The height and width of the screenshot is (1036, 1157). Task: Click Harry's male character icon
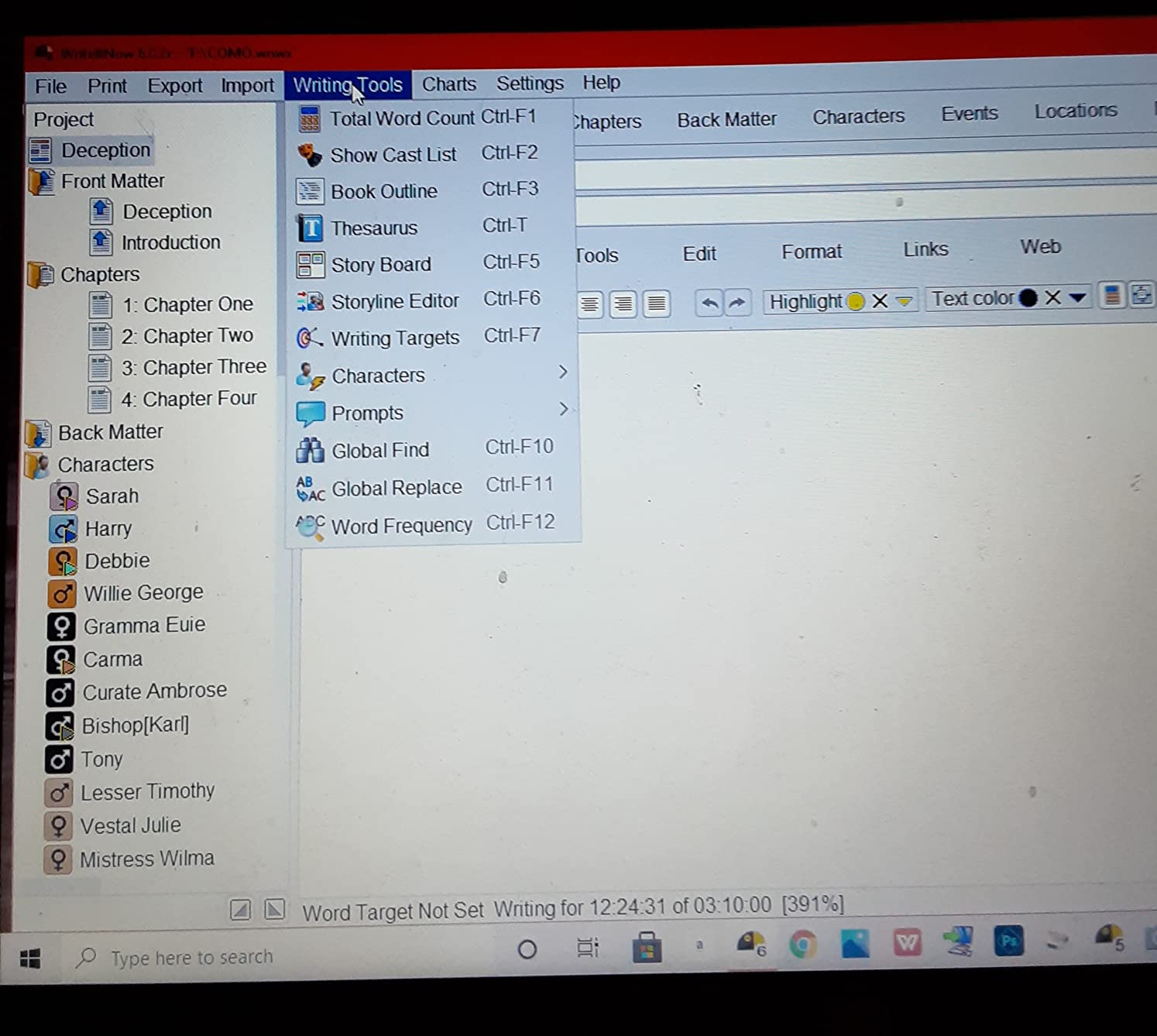[63, 529]
